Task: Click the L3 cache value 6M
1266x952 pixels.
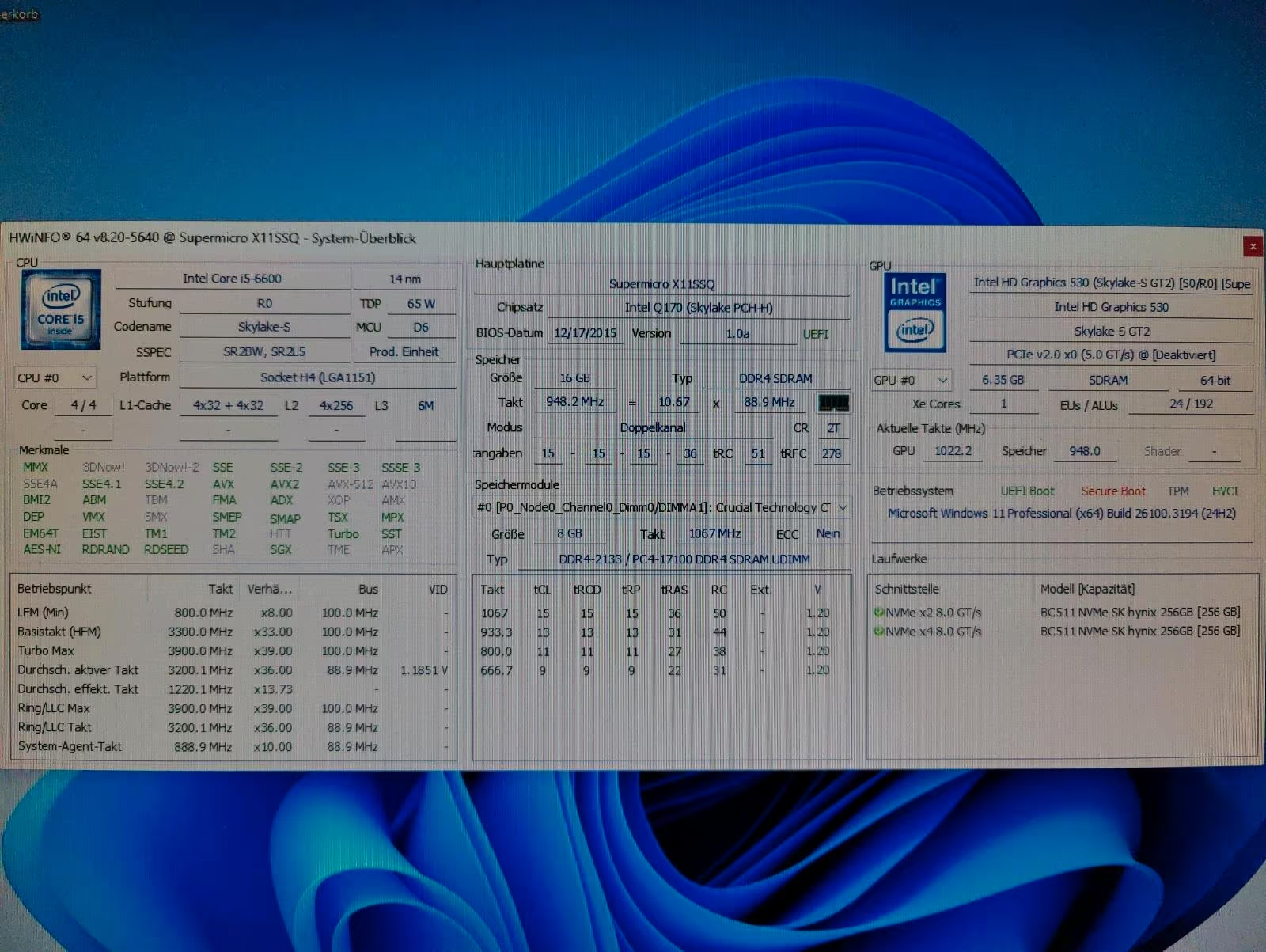Action: click(426, 405)
